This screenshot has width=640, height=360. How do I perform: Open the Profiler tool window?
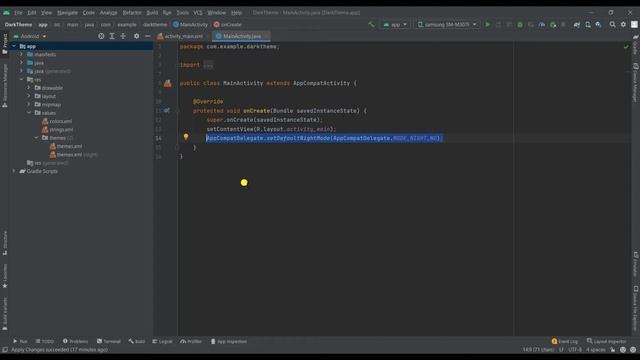[x=191, y=341]
